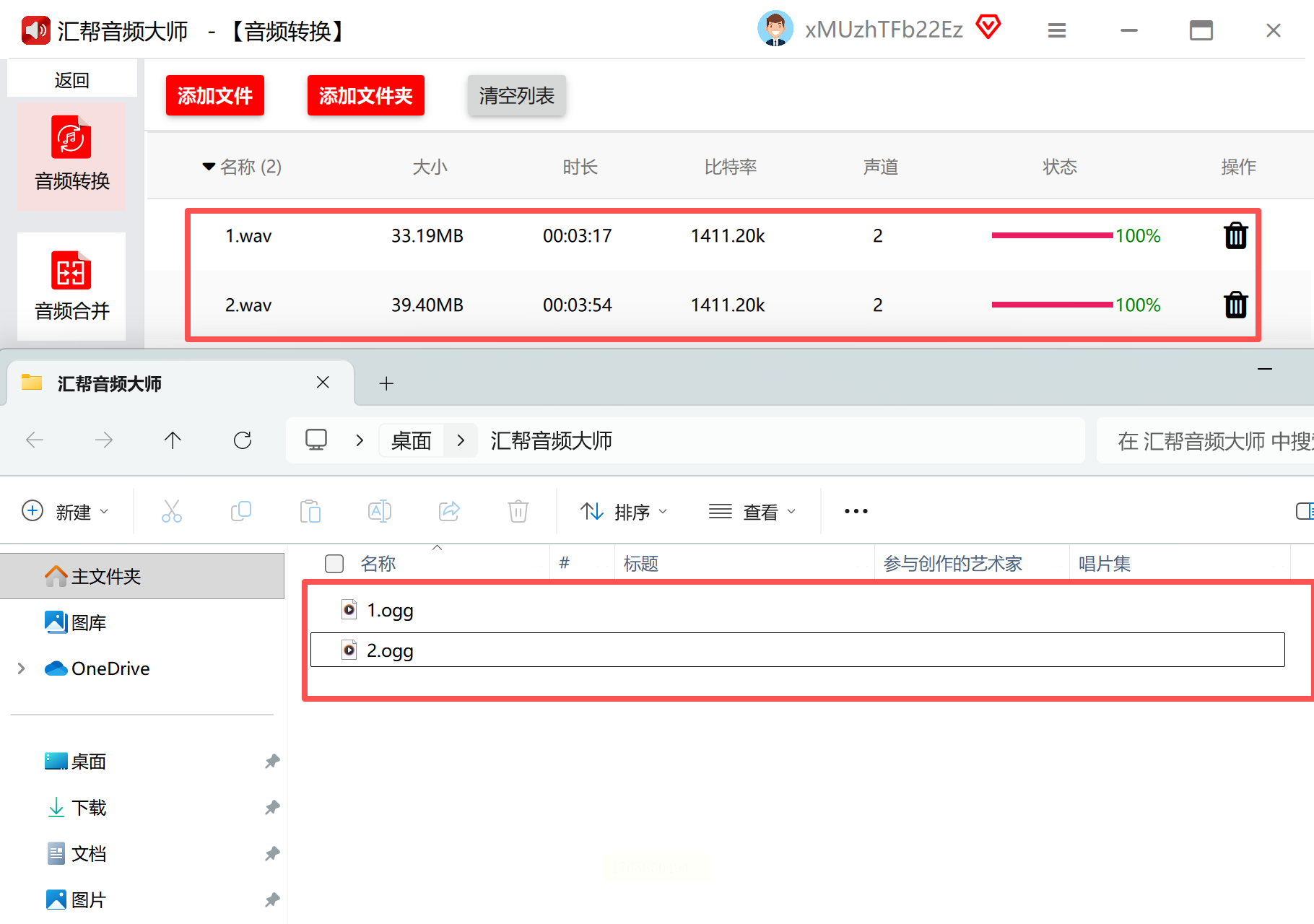Select the 2.ogg file in the list

point(390,650)
